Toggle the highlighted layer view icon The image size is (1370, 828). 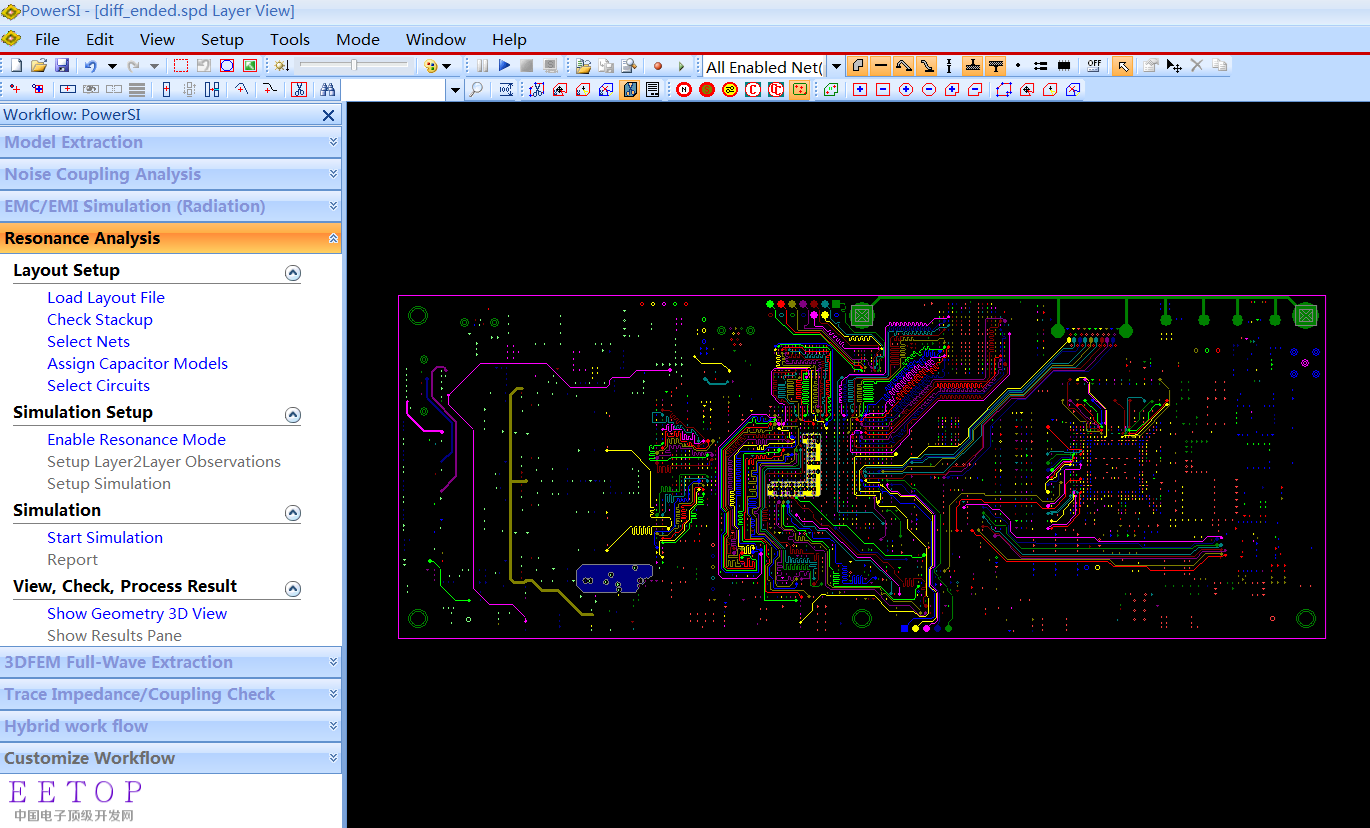pyautogui.click(x=629, y=89)
